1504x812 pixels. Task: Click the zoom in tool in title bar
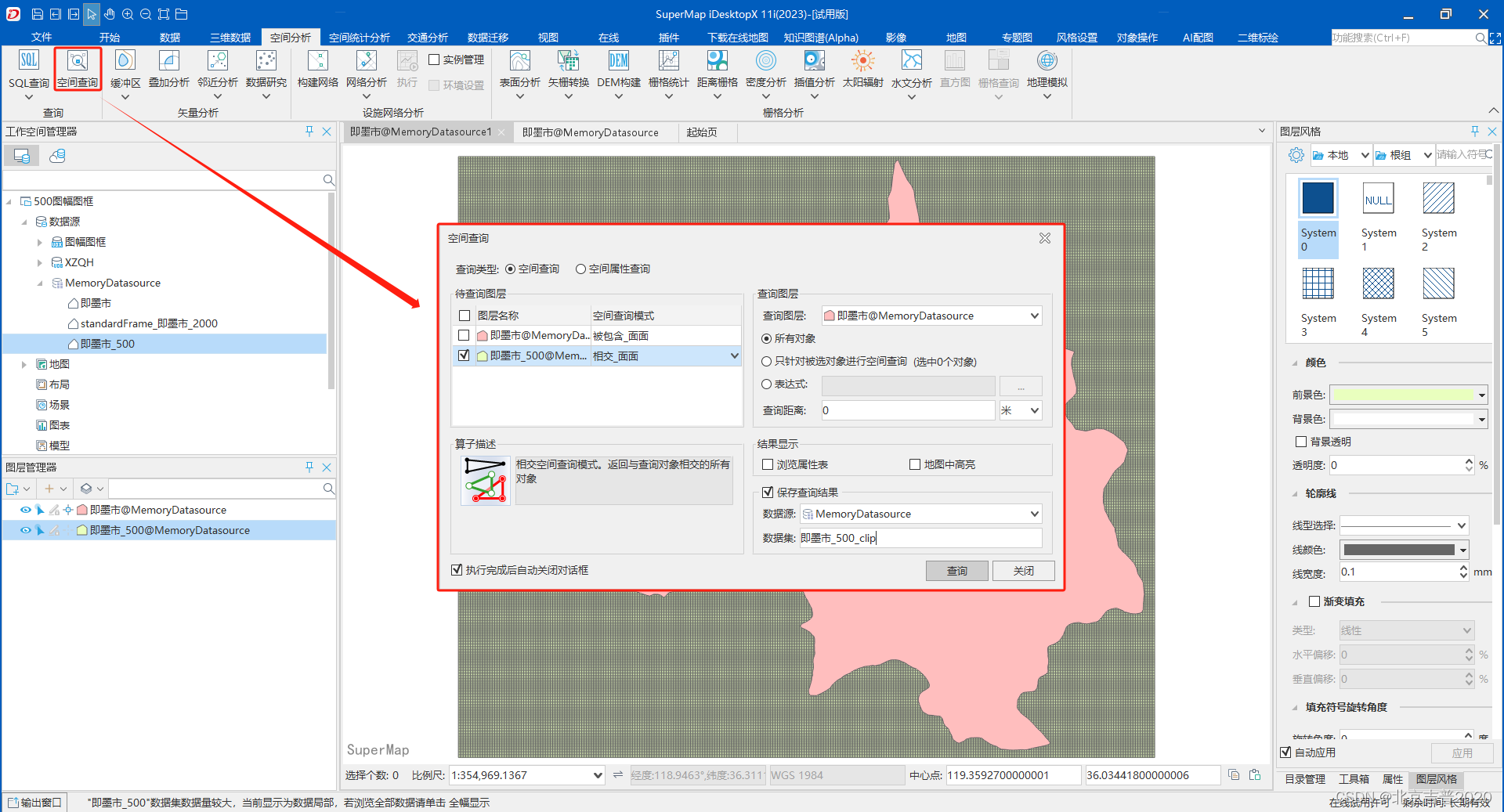[127, 14]
